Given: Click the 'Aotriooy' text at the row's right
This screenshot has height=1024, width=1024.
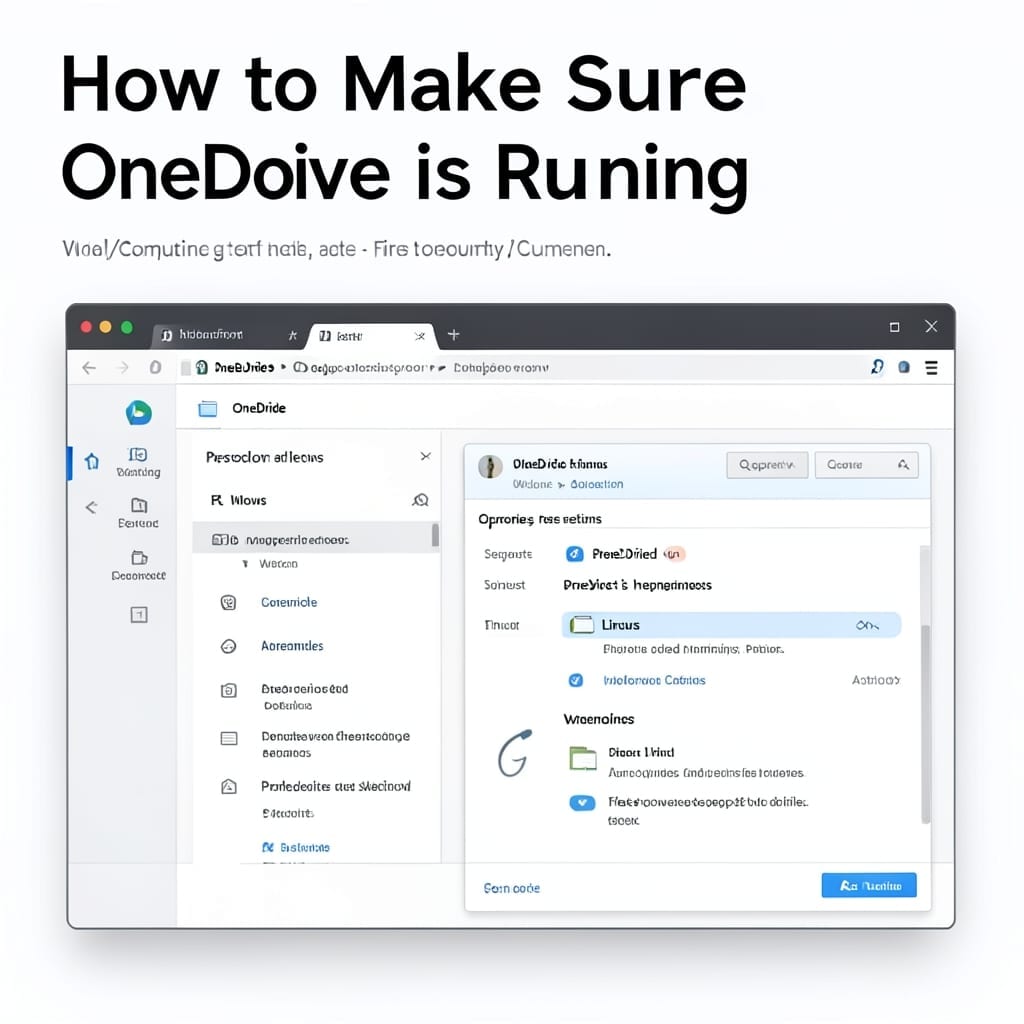Looking at the screenshot, I should 876,680.
